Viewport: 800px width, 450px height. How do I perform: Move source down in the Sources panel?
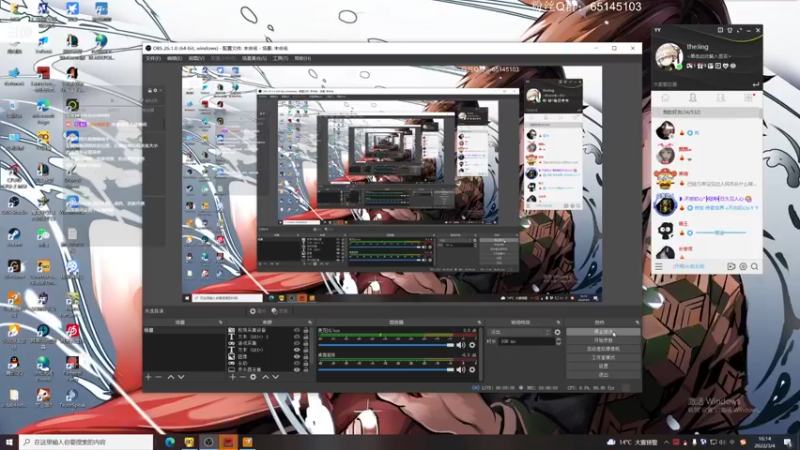276,377
